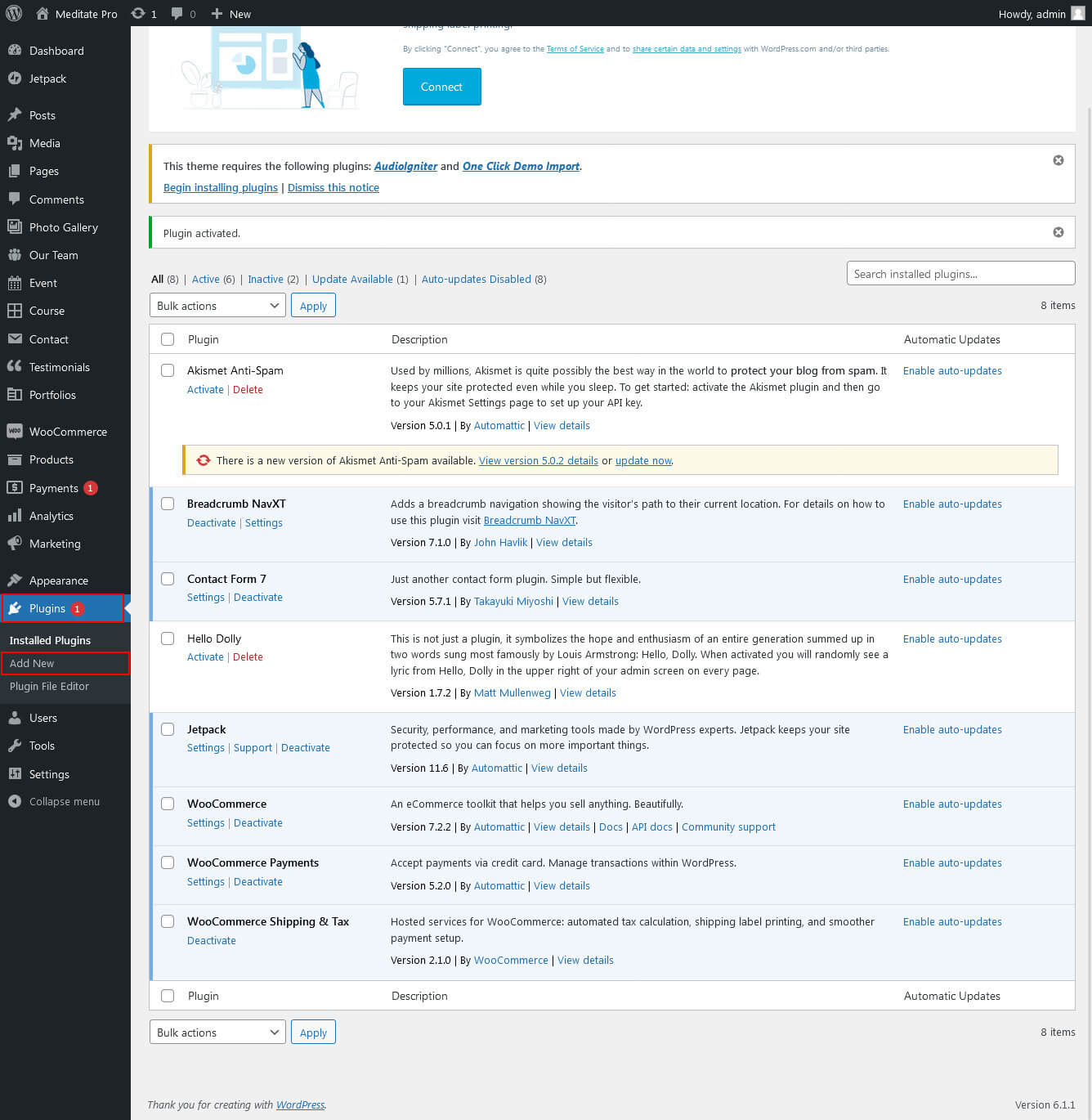
Task: Check the Breadcrumb NavXT checkbox
Action: pos(168,504)
